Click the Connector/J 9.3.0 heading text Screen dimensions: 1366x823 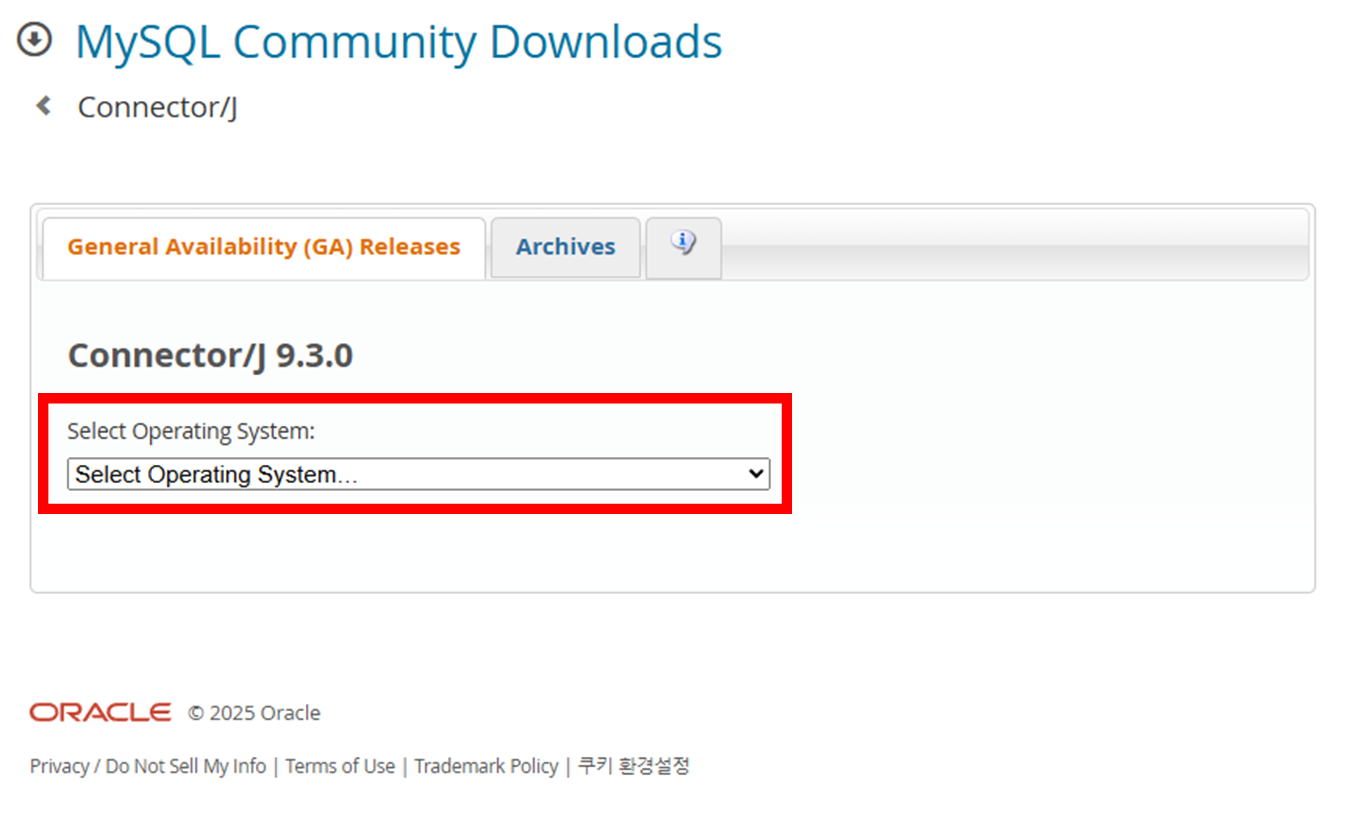tap(210, 355)
